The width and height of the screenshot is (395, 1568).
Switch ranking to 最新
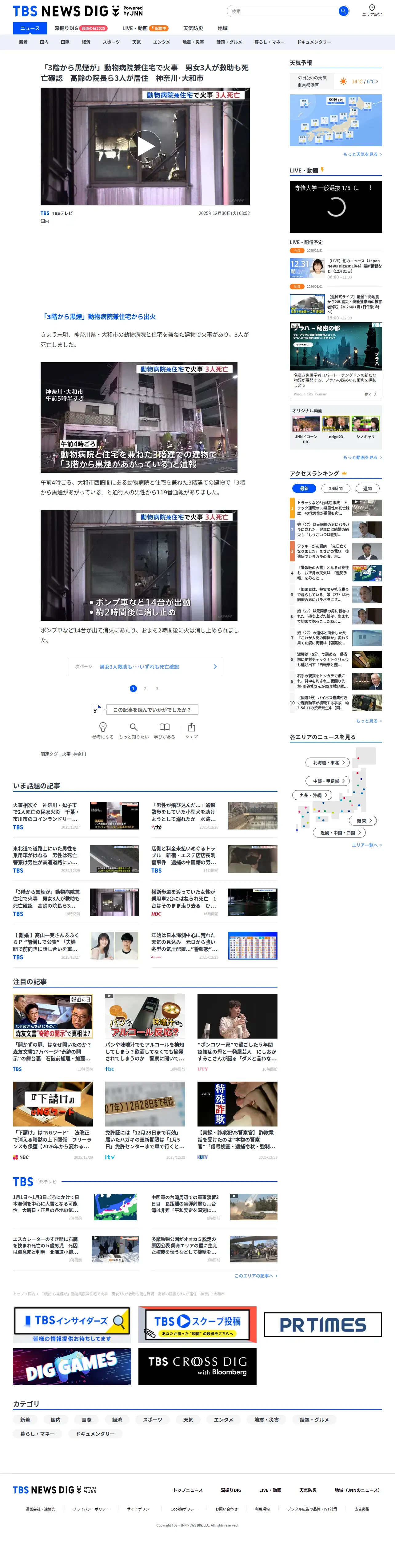[304, 488]
